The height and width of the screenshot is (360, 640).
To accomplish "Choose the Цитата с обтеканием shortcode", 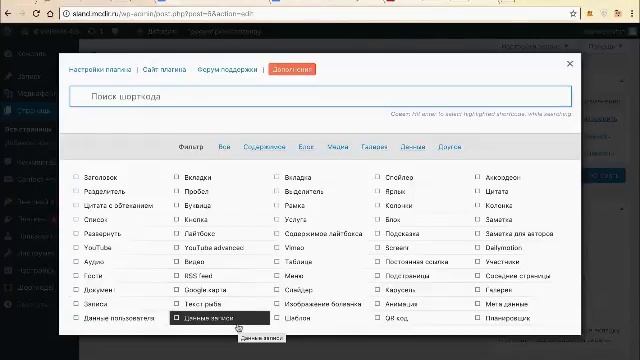I will [118, 206].
